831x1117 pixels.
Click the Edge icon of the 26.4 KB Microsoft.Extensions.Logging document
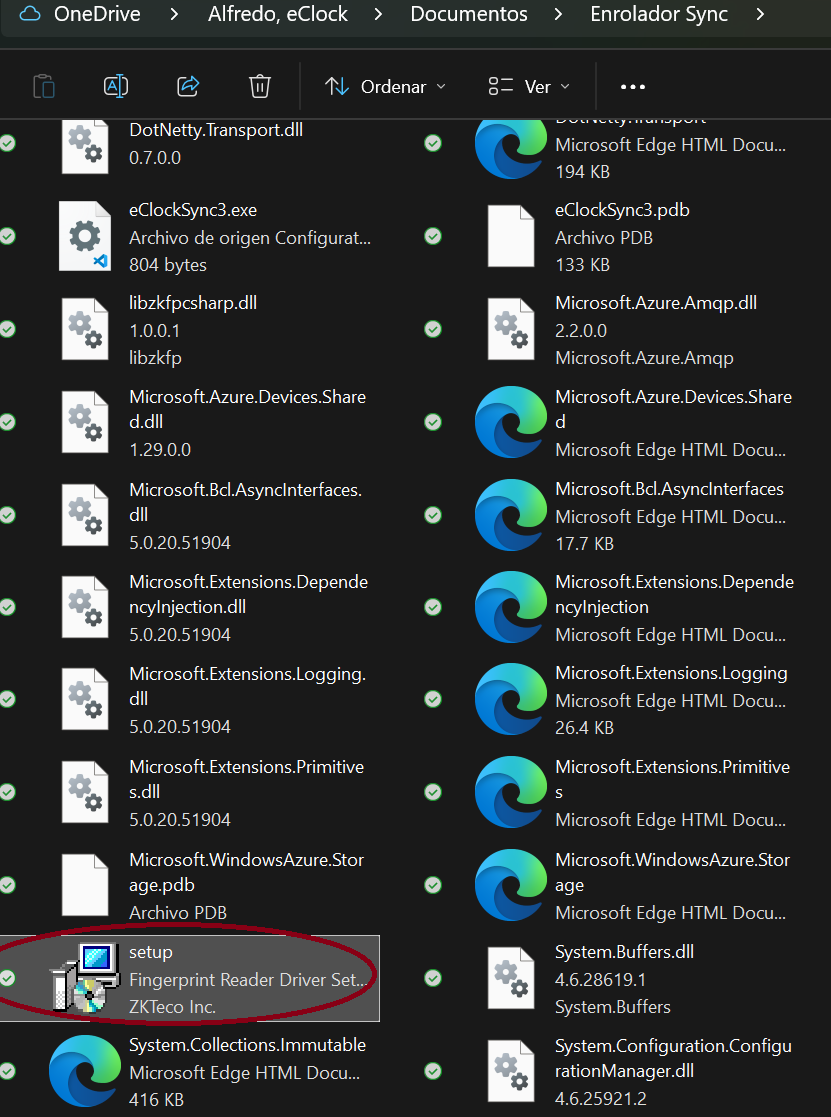point(511,700)
